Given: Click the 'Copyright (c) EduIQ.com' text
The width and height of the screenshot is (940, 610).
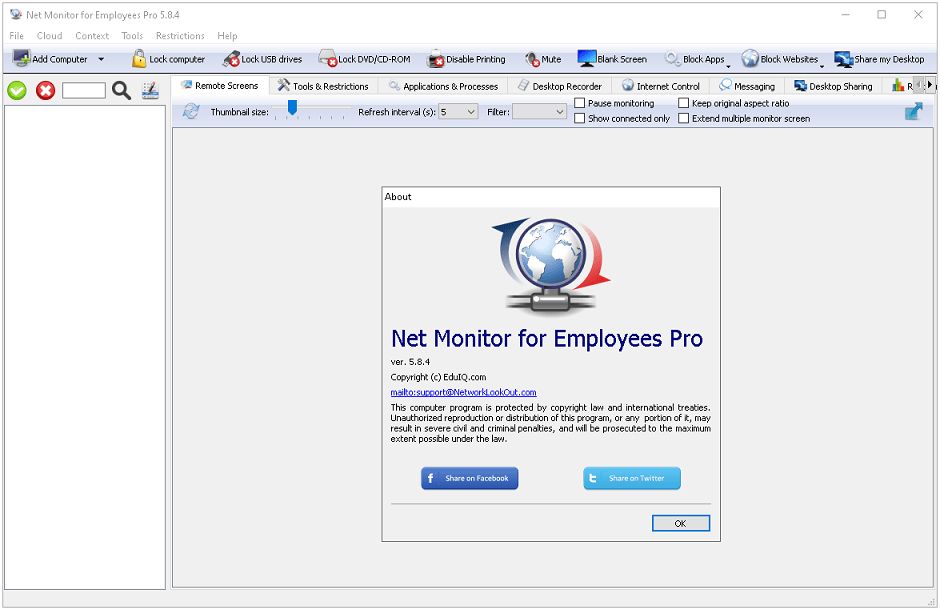Looking at the screenshot, I should [x=438, y=377].
